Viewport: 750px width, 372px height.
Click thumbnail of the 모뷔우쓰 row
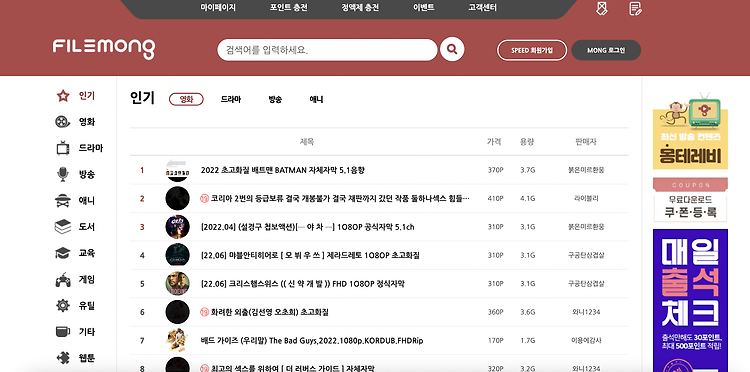click(x=177, y=255)
